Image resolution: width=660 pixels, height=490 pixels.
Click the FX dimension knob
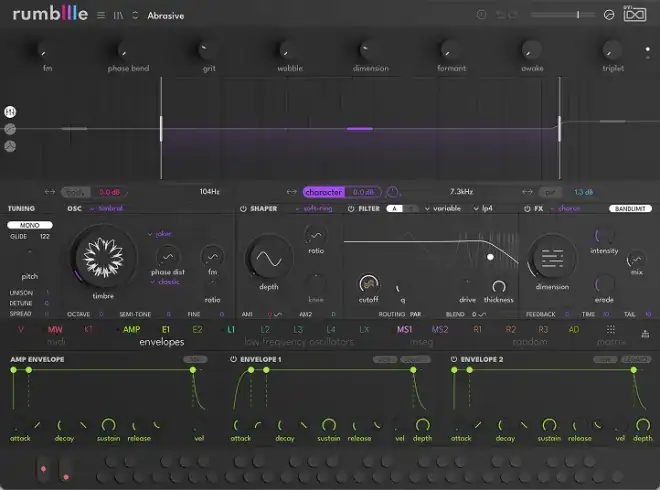552,258
